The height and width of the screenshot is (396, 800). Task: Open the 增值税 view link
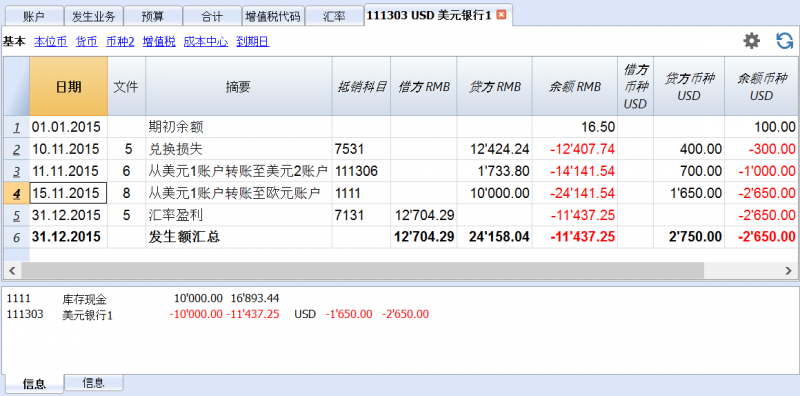159,42
